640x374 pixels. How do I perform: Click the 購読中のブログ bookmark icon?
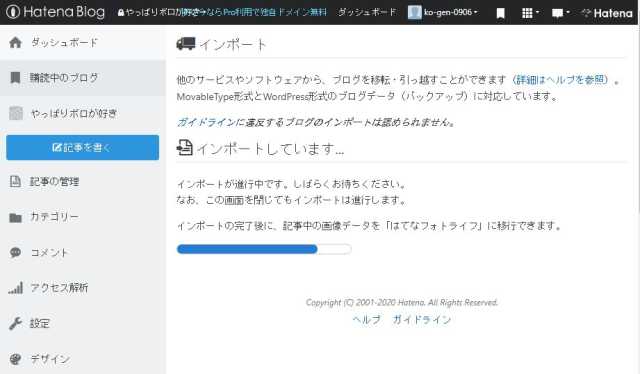coord(16,78)
